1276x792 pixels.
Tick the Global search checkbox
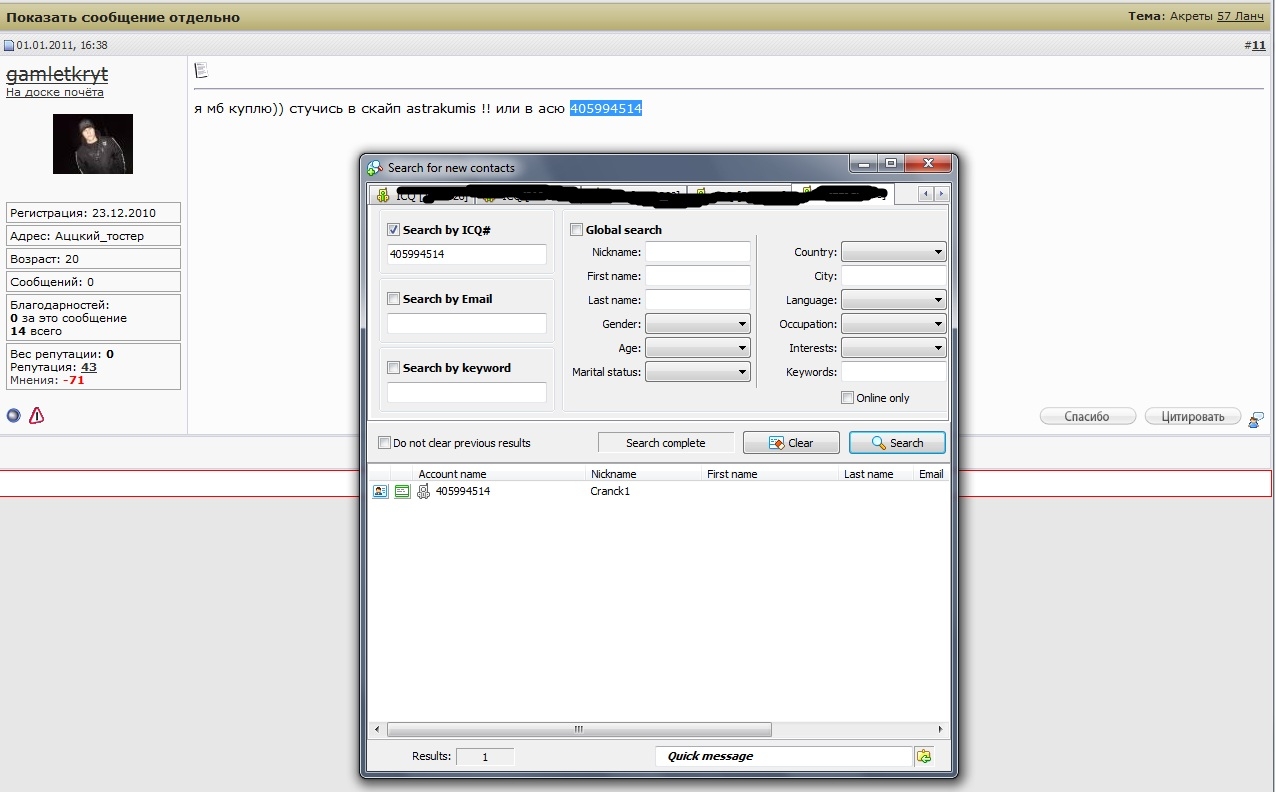coord(576,230)
